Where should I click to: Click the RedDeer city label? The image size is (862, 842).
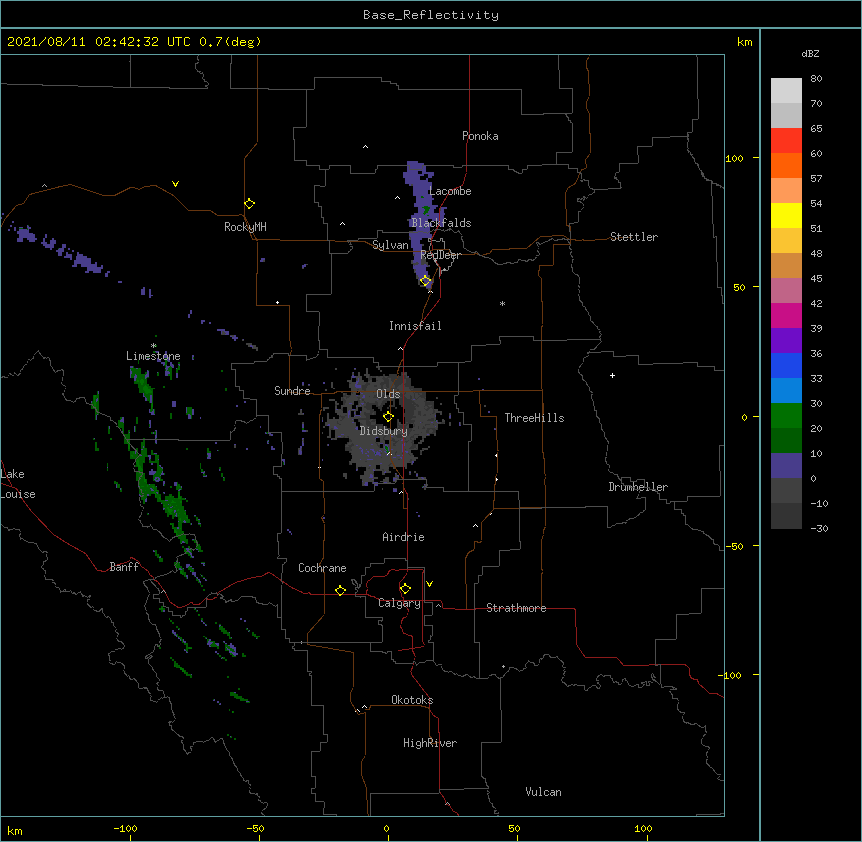point(440,256)
